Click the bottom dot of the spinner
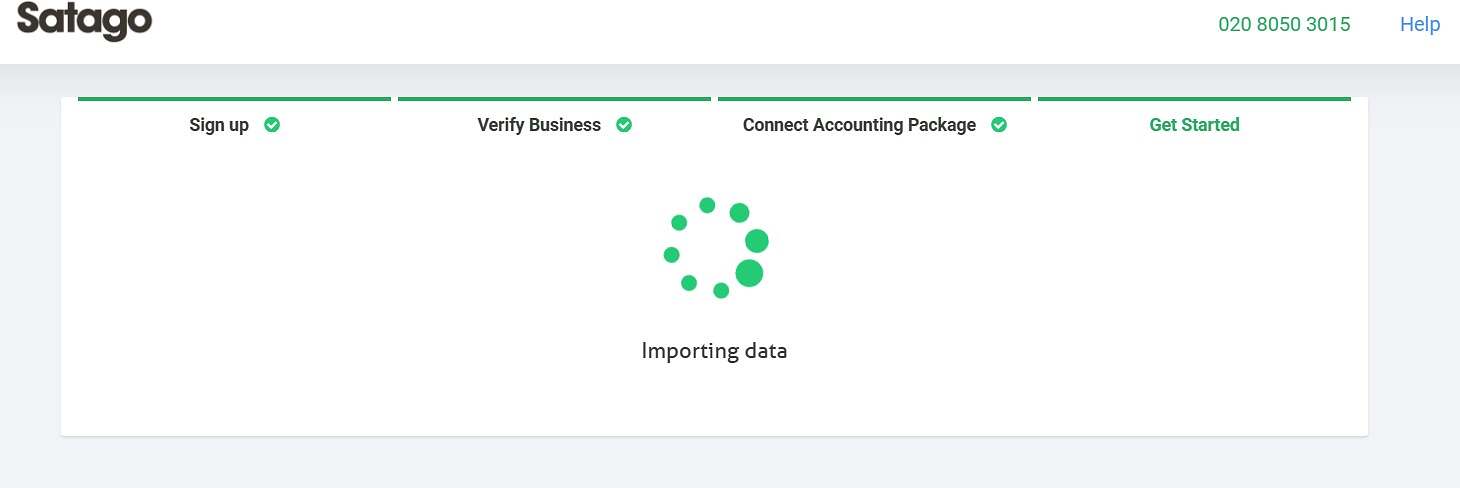This screenshot has height=488, width=1460. coord(721,290)
